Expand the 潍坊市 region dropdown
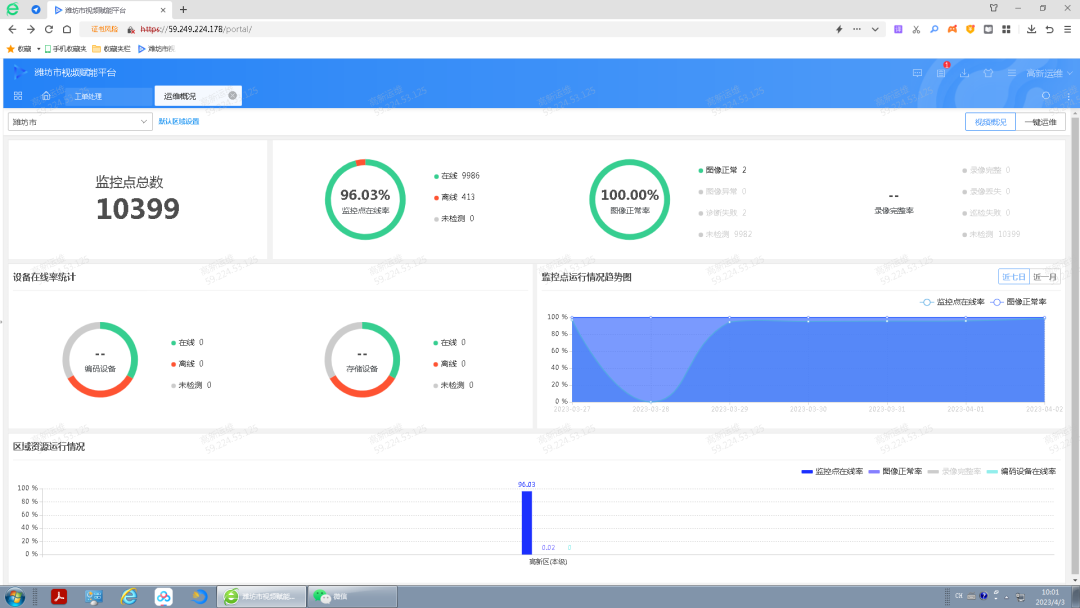Viewport: 1080px width, 608px height. [x=80, y=122]
